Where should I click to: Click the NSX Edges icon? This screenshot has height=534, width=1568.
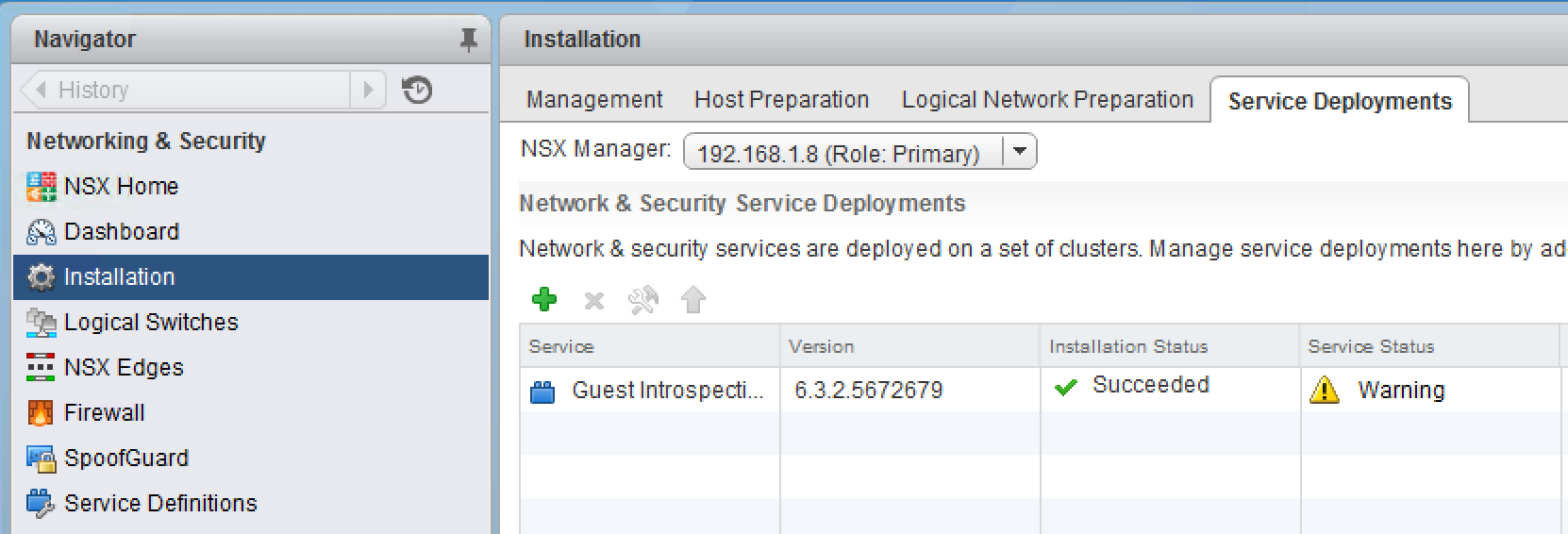pyautogui.click(x=41, y=368)
